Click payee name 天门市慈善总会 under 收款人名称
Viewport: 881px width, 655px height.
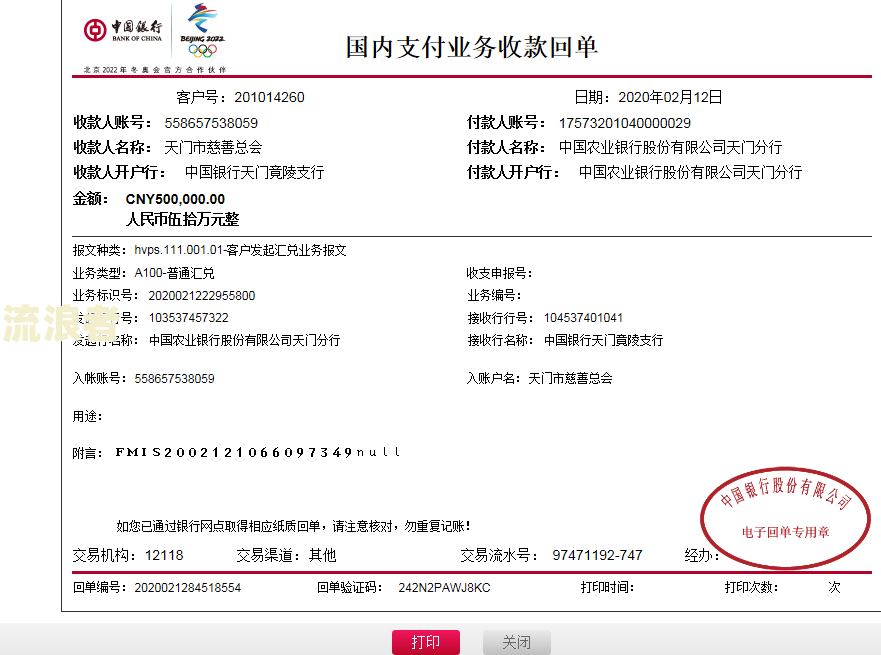(213, 148)
